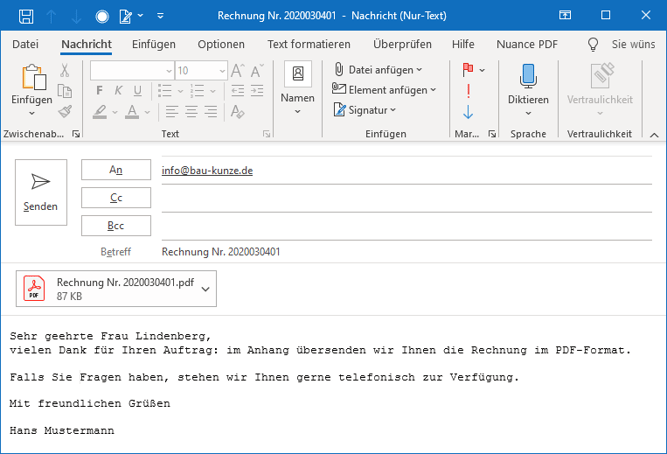
Task: Open the font color picker dropdown
Action: 148,111
